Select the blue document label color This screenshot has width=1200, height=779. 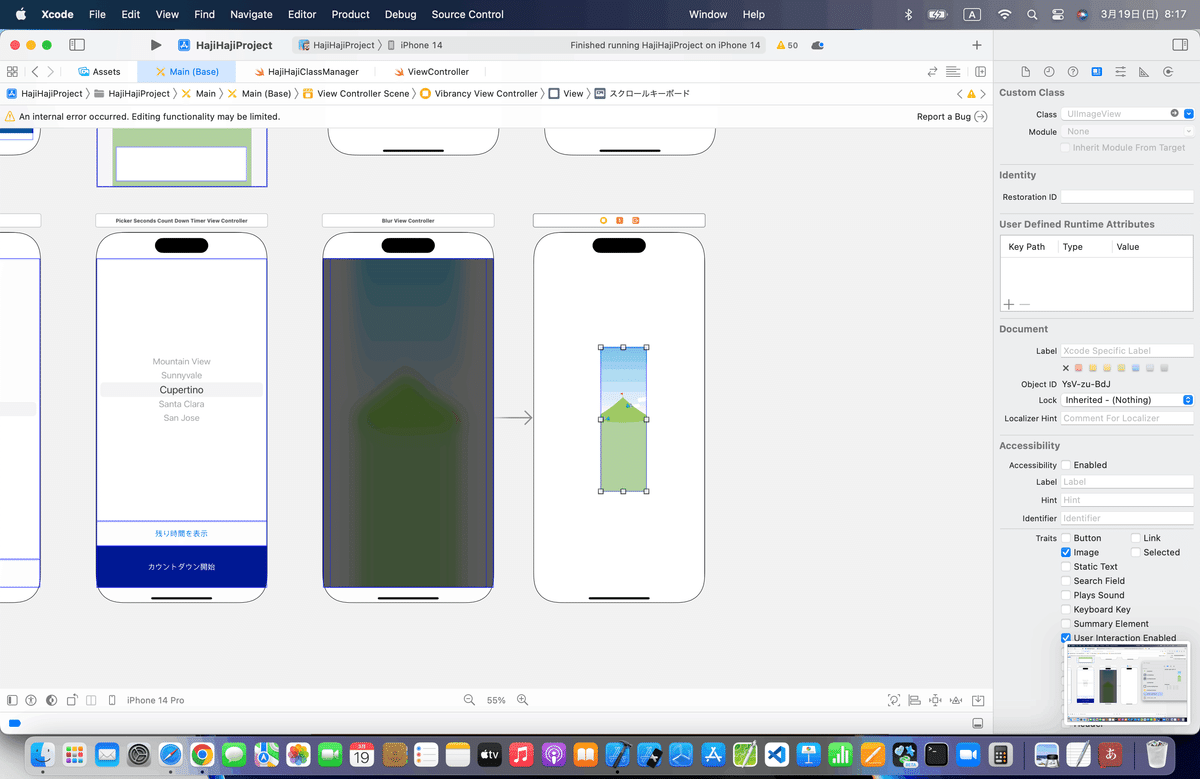(x=1136, y=368)
